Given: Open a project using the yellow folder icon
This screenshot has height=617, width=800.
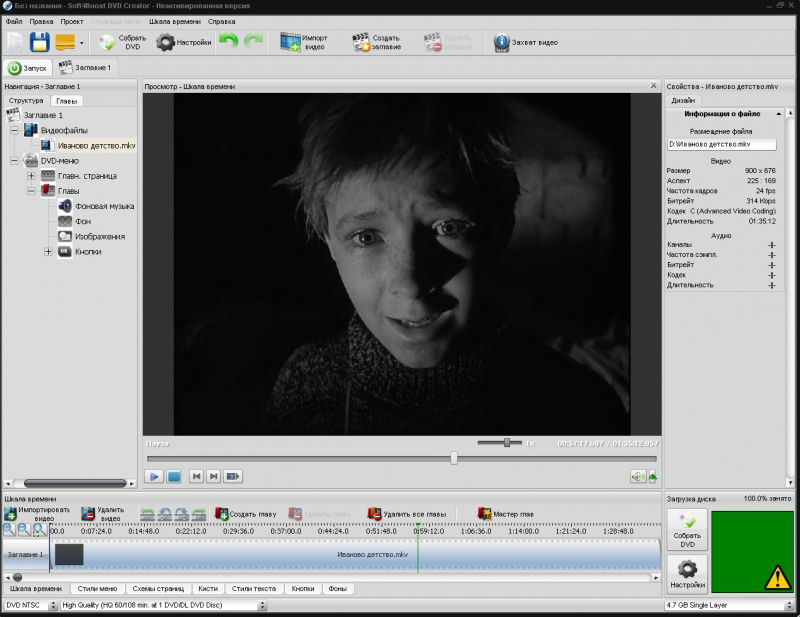Looking at the screenshot, I should tap(65, 42).
